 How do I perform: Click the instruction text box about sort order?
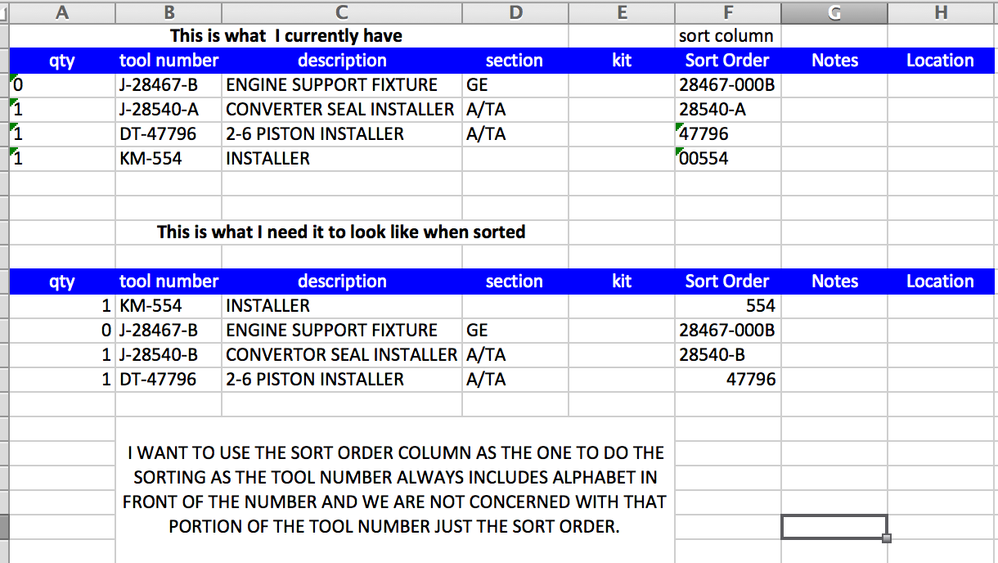pos(394,489)
